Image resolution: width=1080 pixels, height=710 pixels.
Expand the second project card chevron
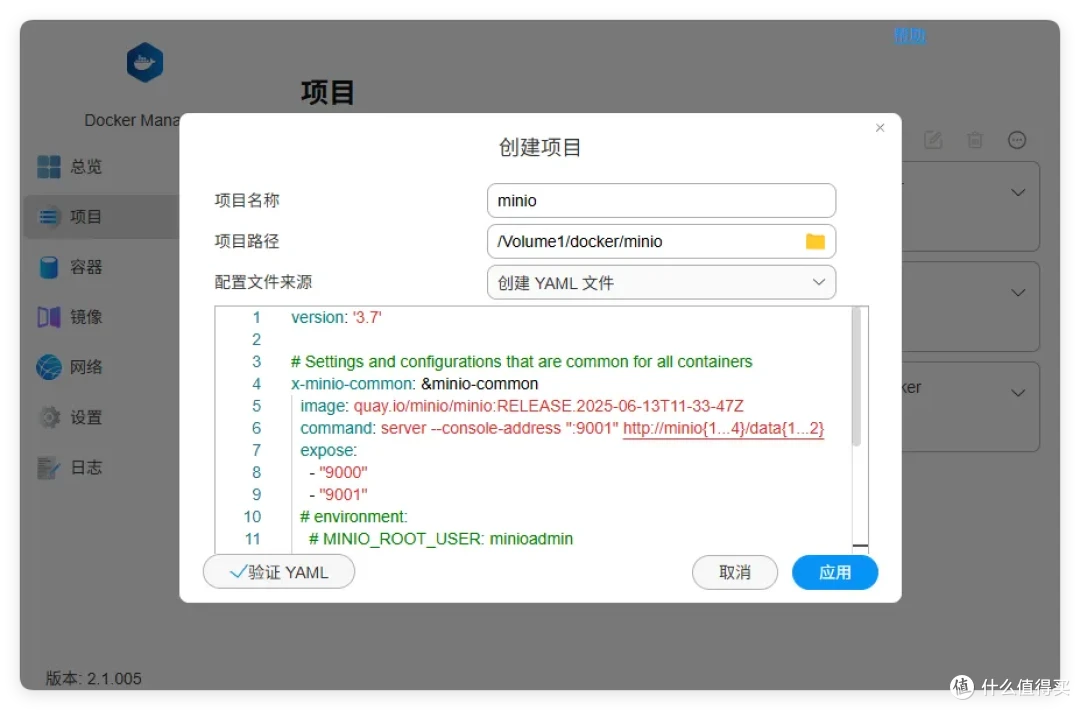(1018, 293)
